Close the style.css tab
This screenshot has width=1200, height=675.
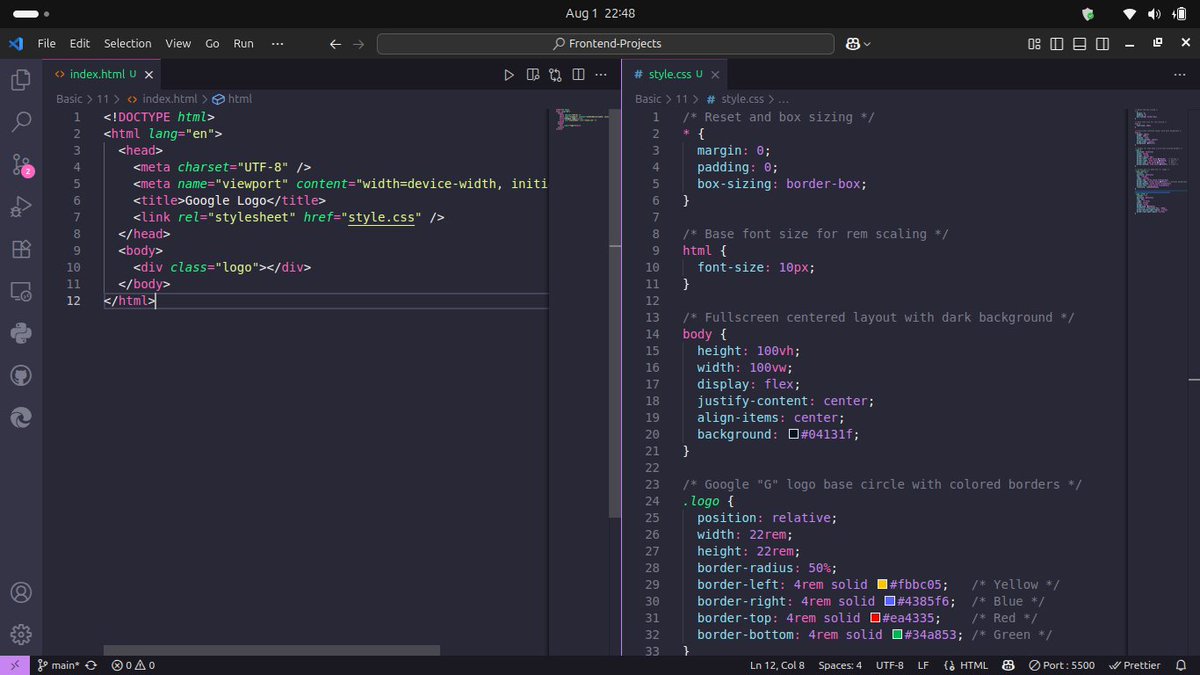[x=716, y=74]
